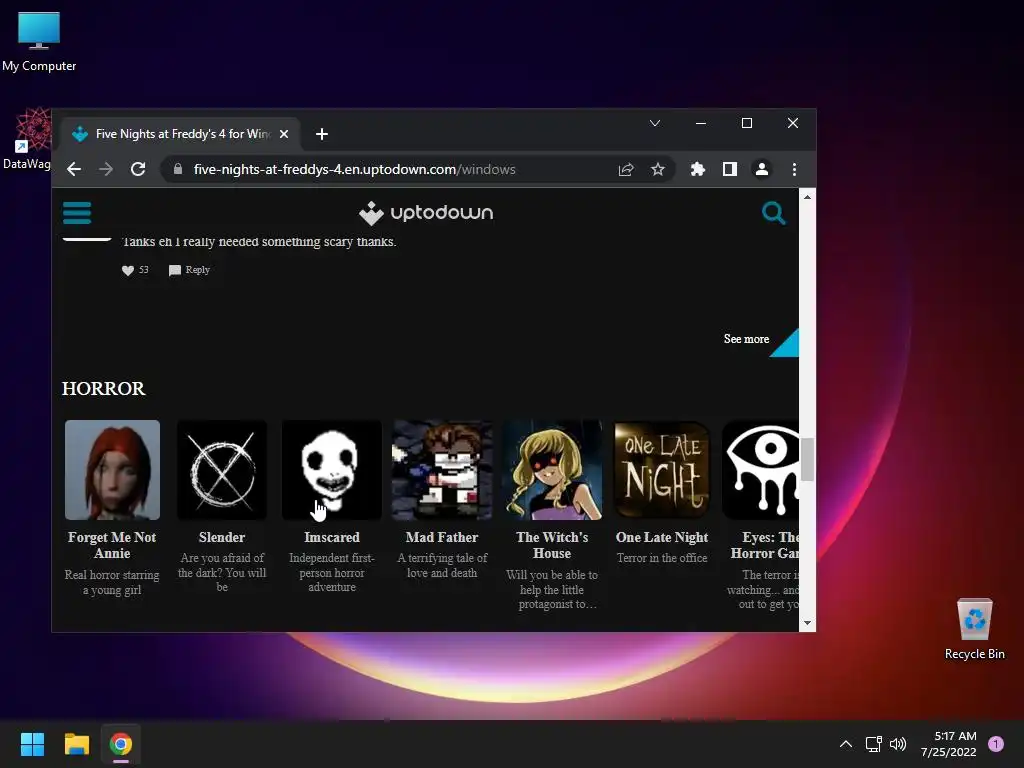Screen dimensions: 1024x768
Task: Click the Mad Father title link
Action: (x=442, y=537)
